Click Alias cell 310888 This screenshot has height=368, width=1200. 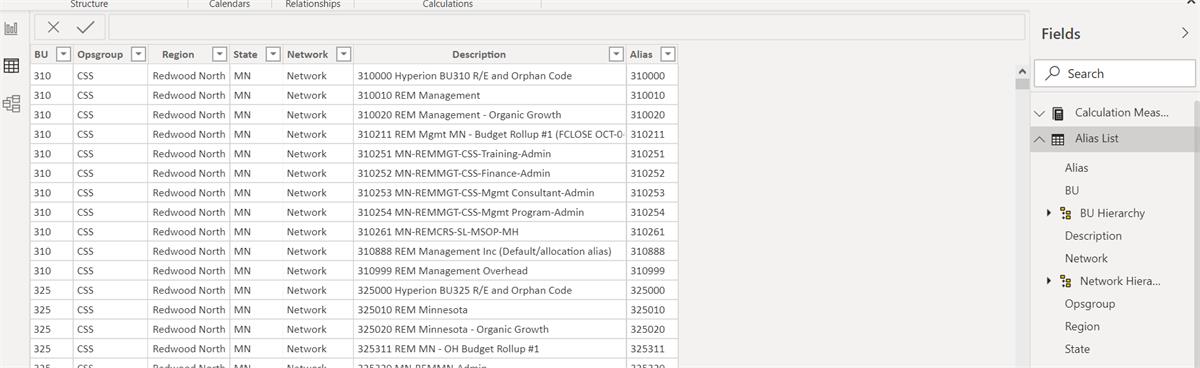[652, 251]
